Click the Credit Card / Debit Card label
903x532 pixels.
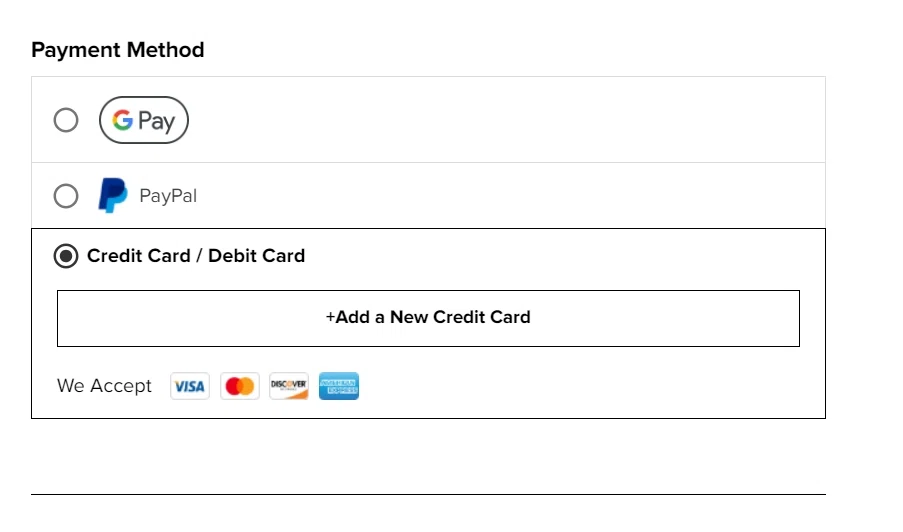tap(196, 256)
